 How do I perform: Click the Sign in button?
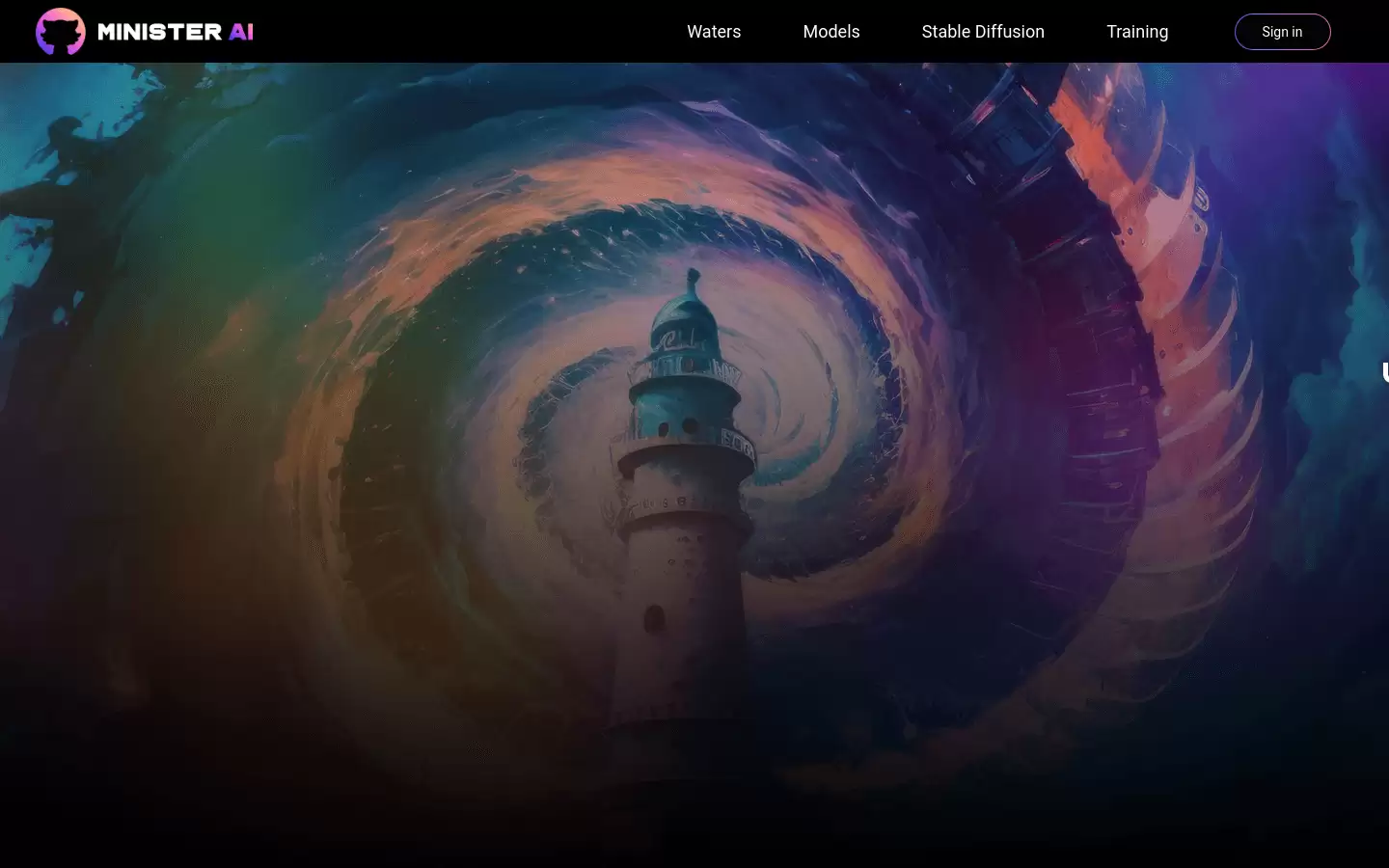click(1282, 32)
